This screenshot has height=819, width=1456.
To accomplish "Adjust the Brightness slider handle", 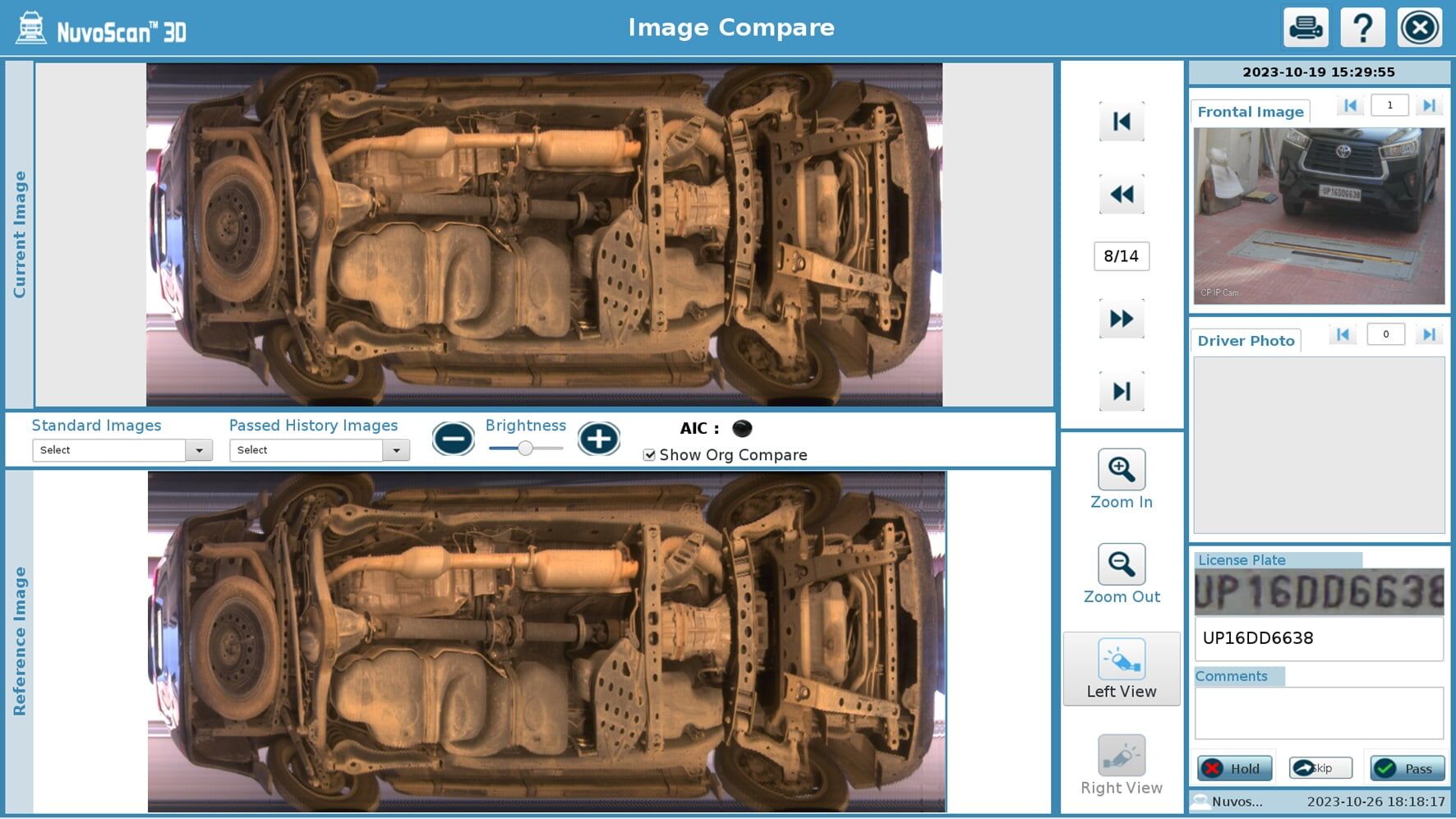I will (526, 449).
